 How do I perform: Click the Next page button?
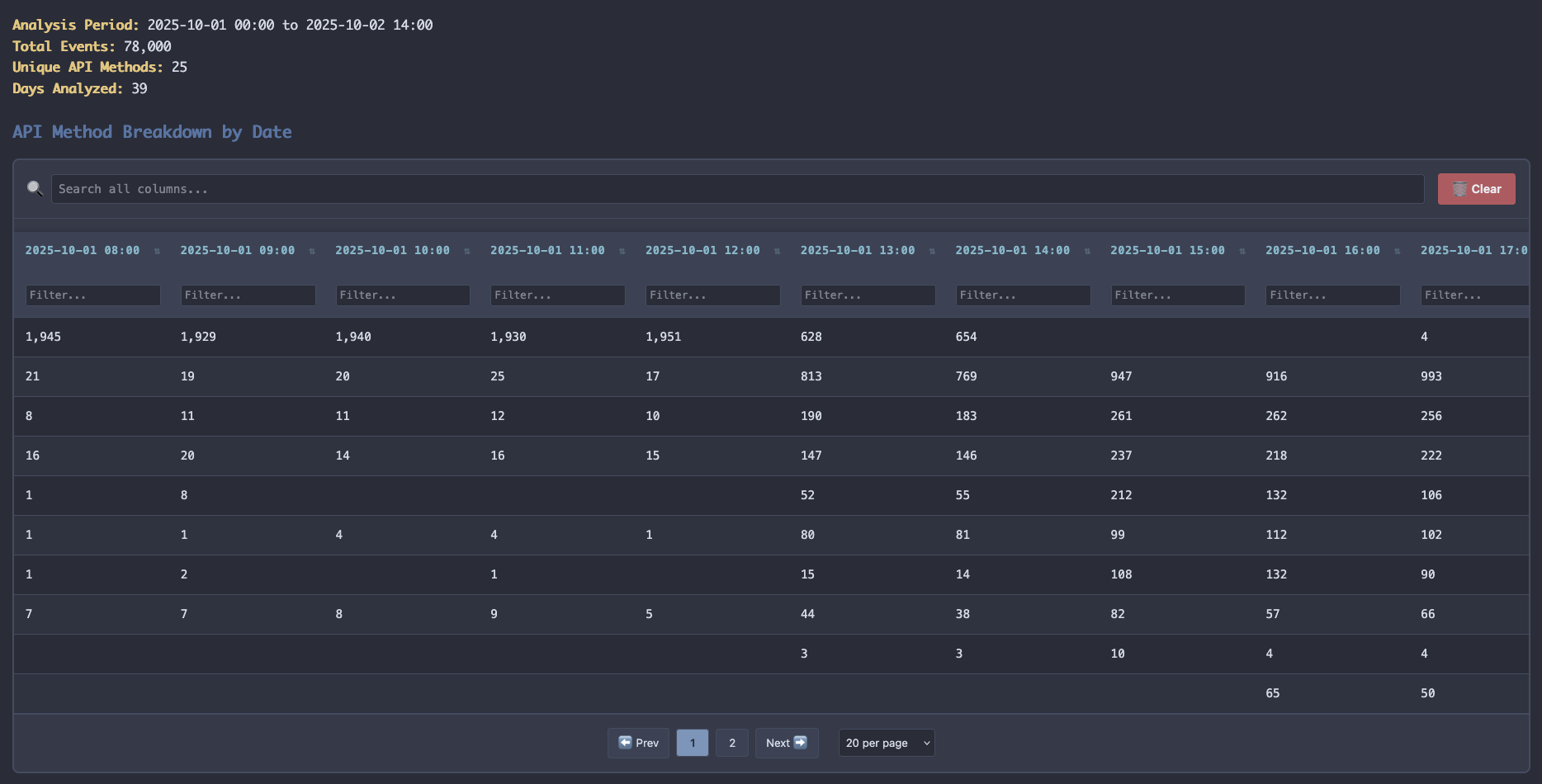tap(786, 743)
